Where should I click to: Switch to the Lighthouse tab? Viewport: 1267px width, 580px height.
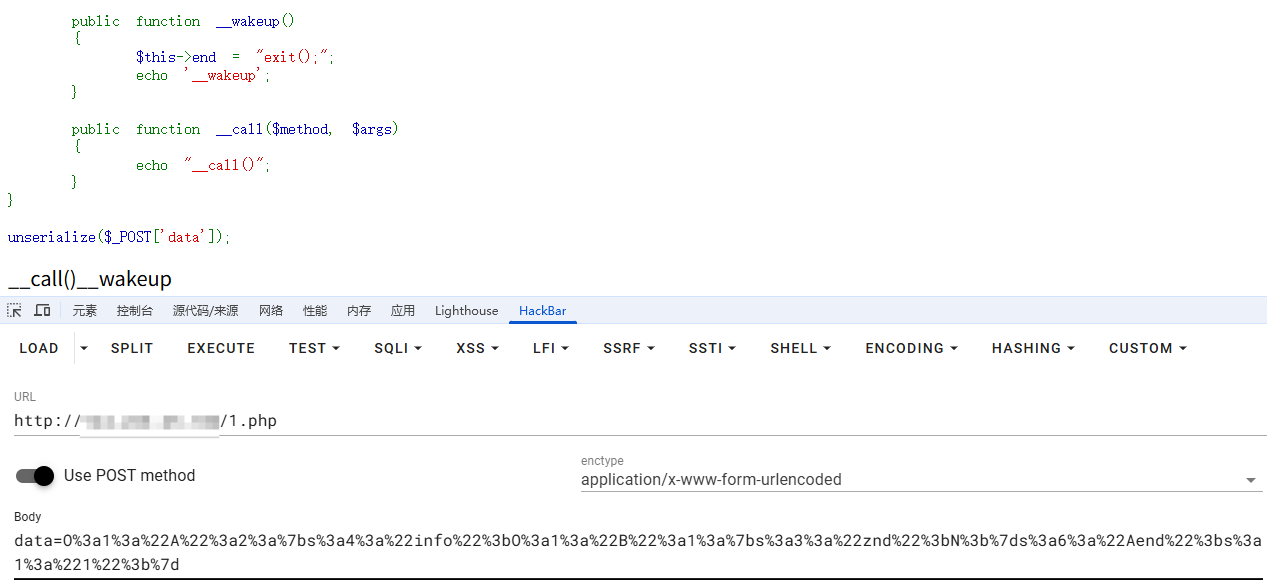click(x=466, y=311)
